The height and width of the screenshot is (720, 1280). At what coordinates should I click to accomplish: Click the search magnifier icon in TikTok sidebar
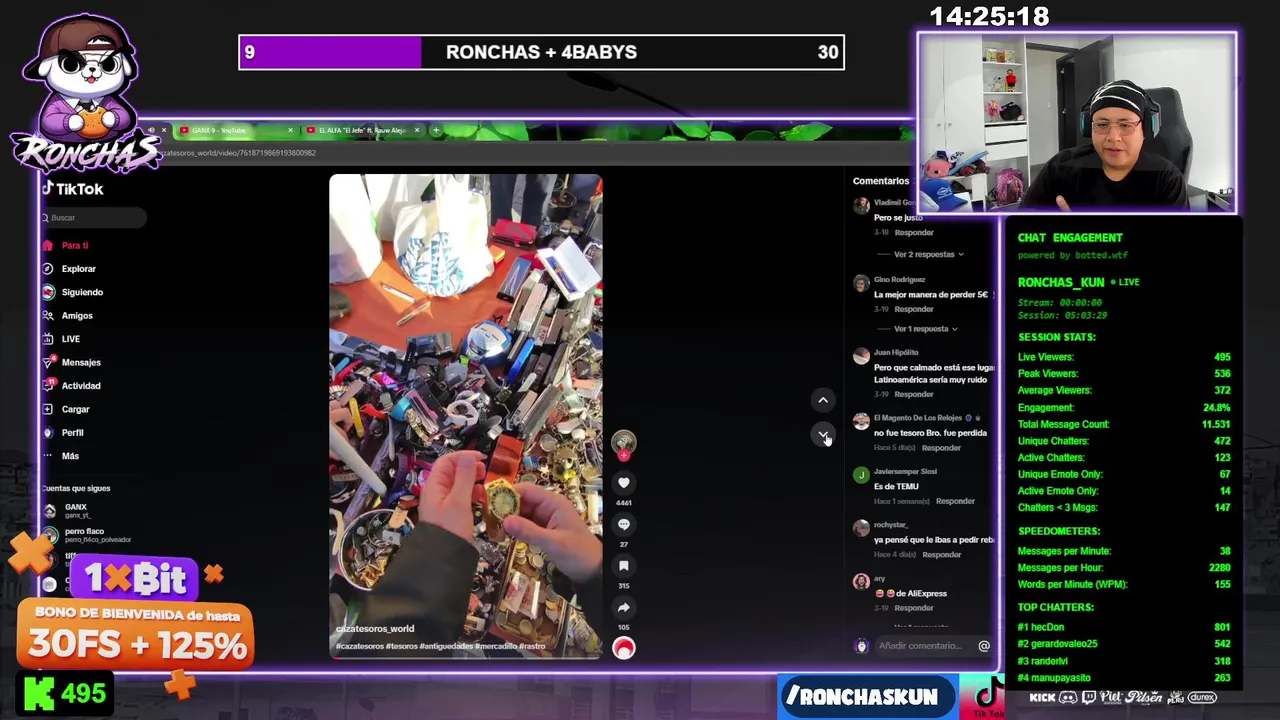(45, 218)
